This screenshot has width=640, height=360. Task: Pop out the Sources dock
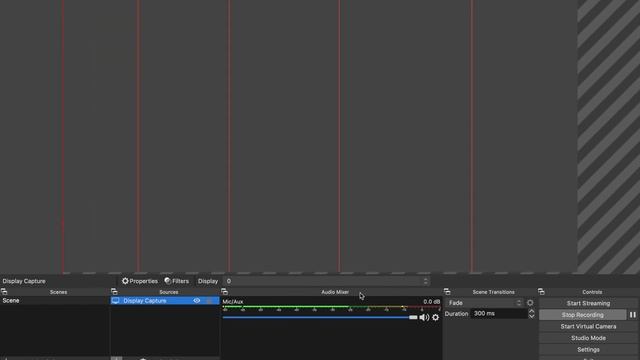pyautogui.click(x=114, y=291)
